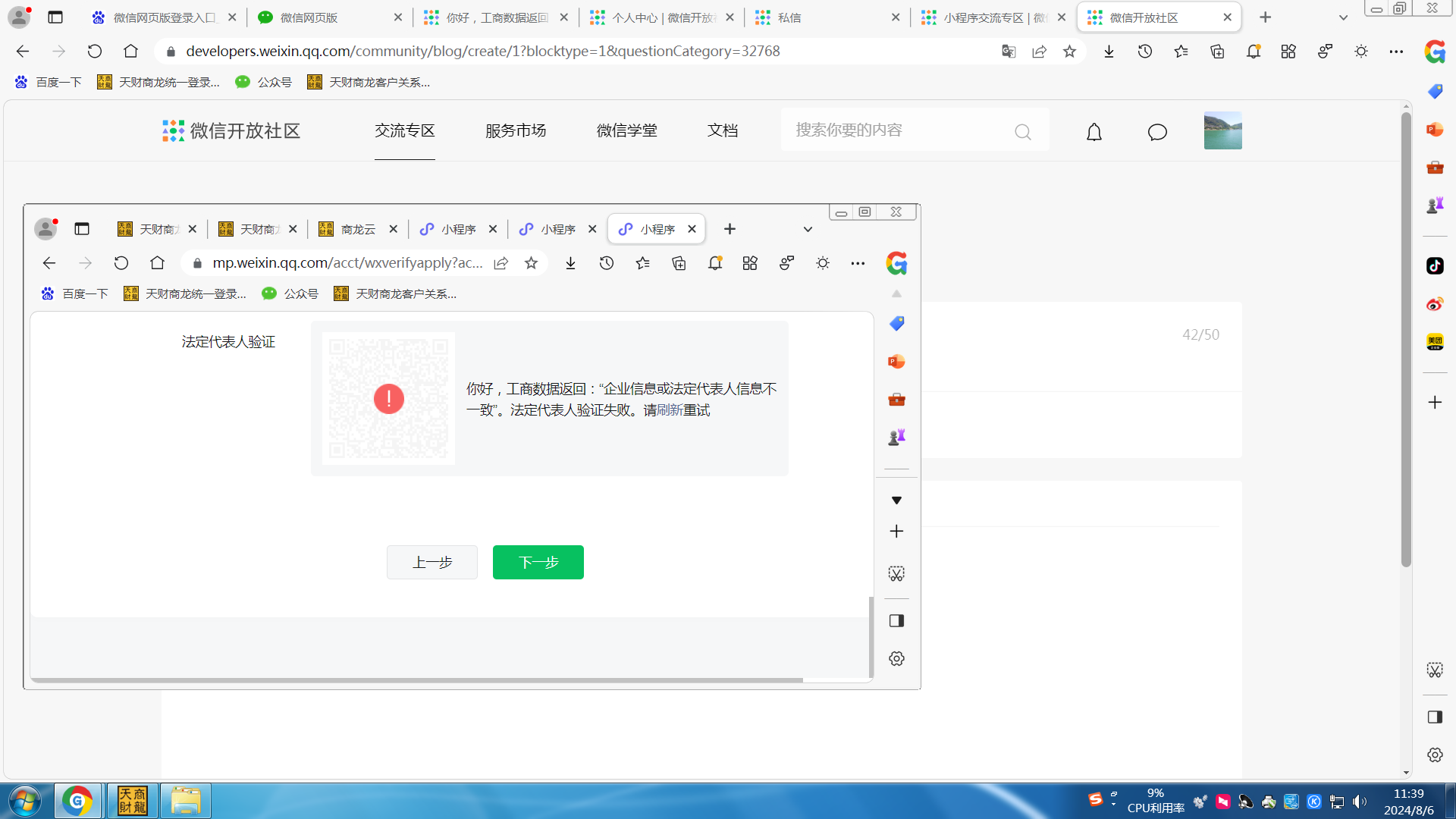This screenshot has width=1456, height=819.
Task: Click the translate icon in address bar
Action: tap(1008, 52)
